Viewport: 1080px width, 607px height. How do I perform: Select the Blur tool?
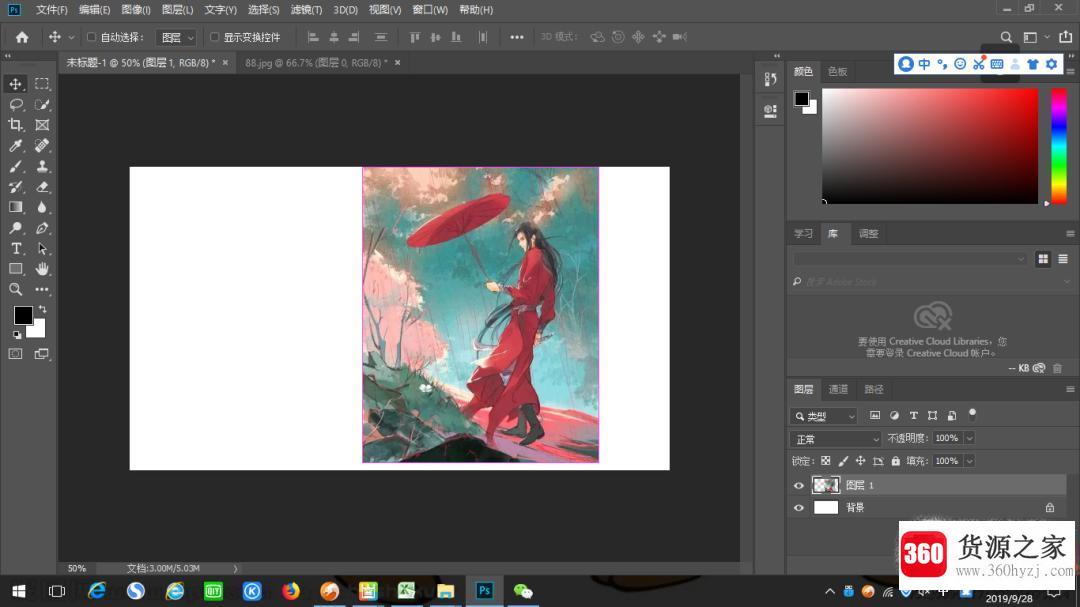coord(42,207)
